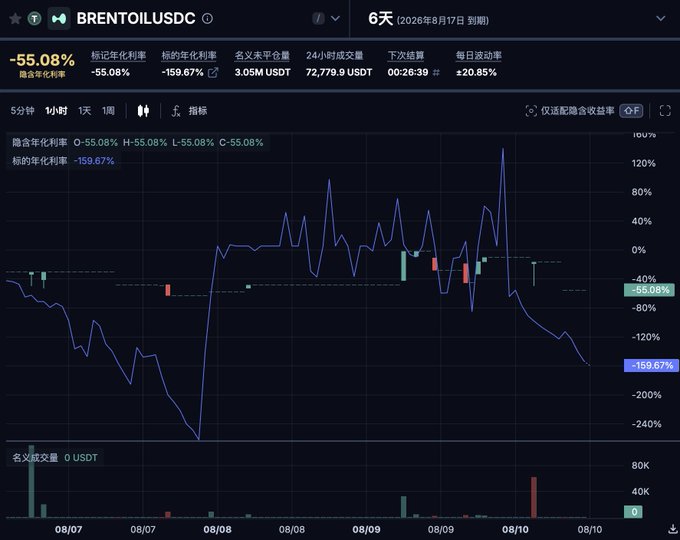Expand the market selector chevron
Image resolution: width=680 pixels, height=540 pixels.
tap(335, 18)
